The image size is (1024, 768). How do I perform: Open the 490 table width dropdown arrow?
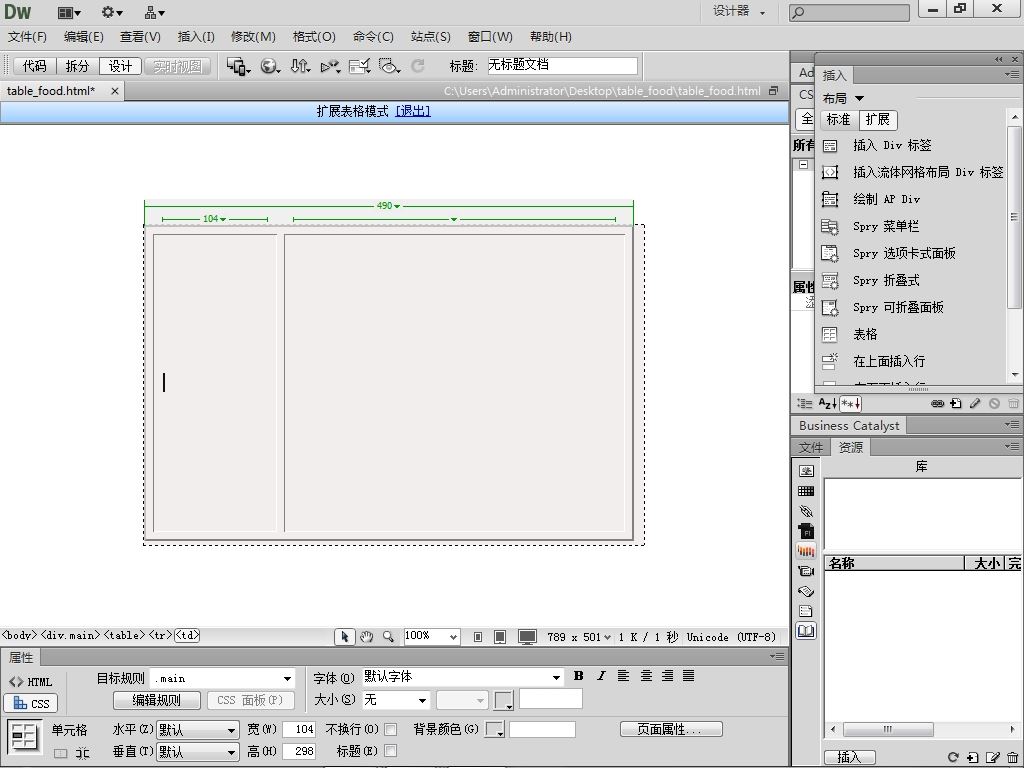point(397,206)
